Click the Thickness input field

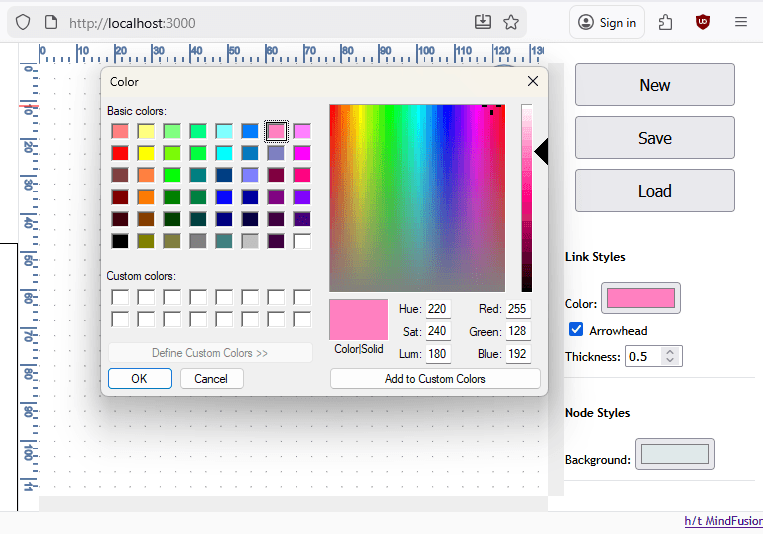[643, 356]
